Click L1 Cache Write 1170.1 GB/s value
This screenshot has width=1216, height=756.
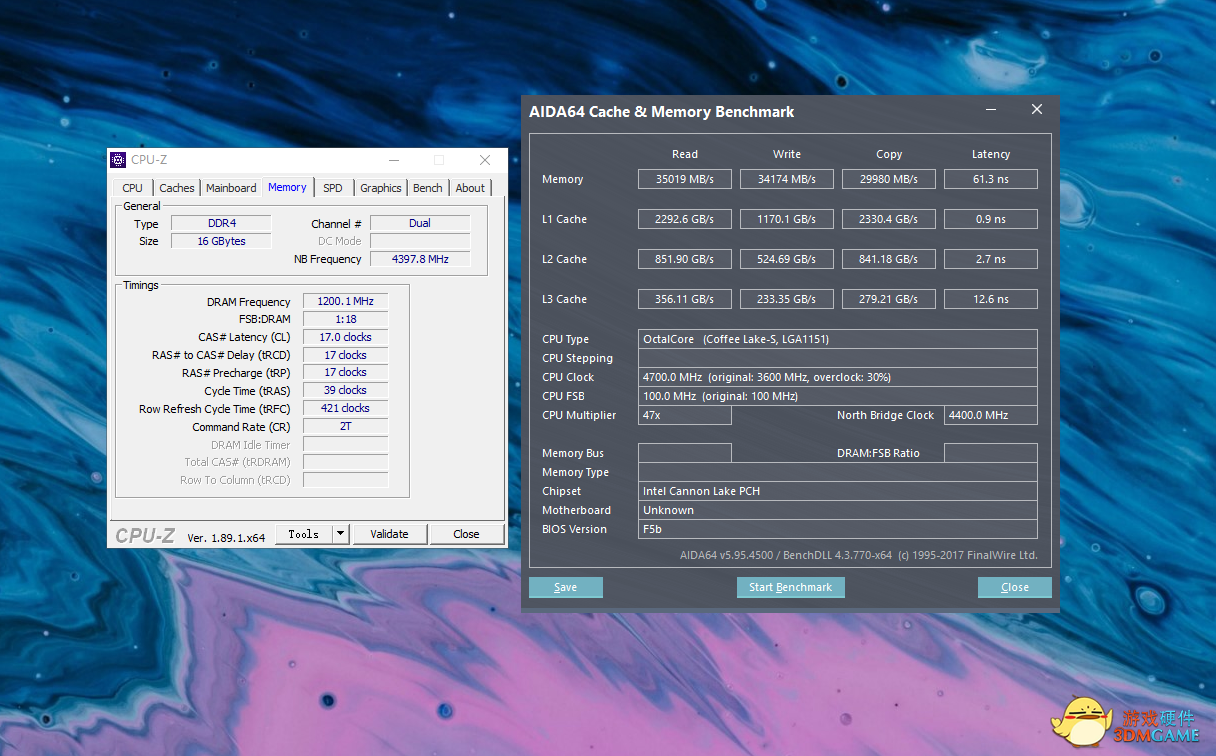pos(787,219)
